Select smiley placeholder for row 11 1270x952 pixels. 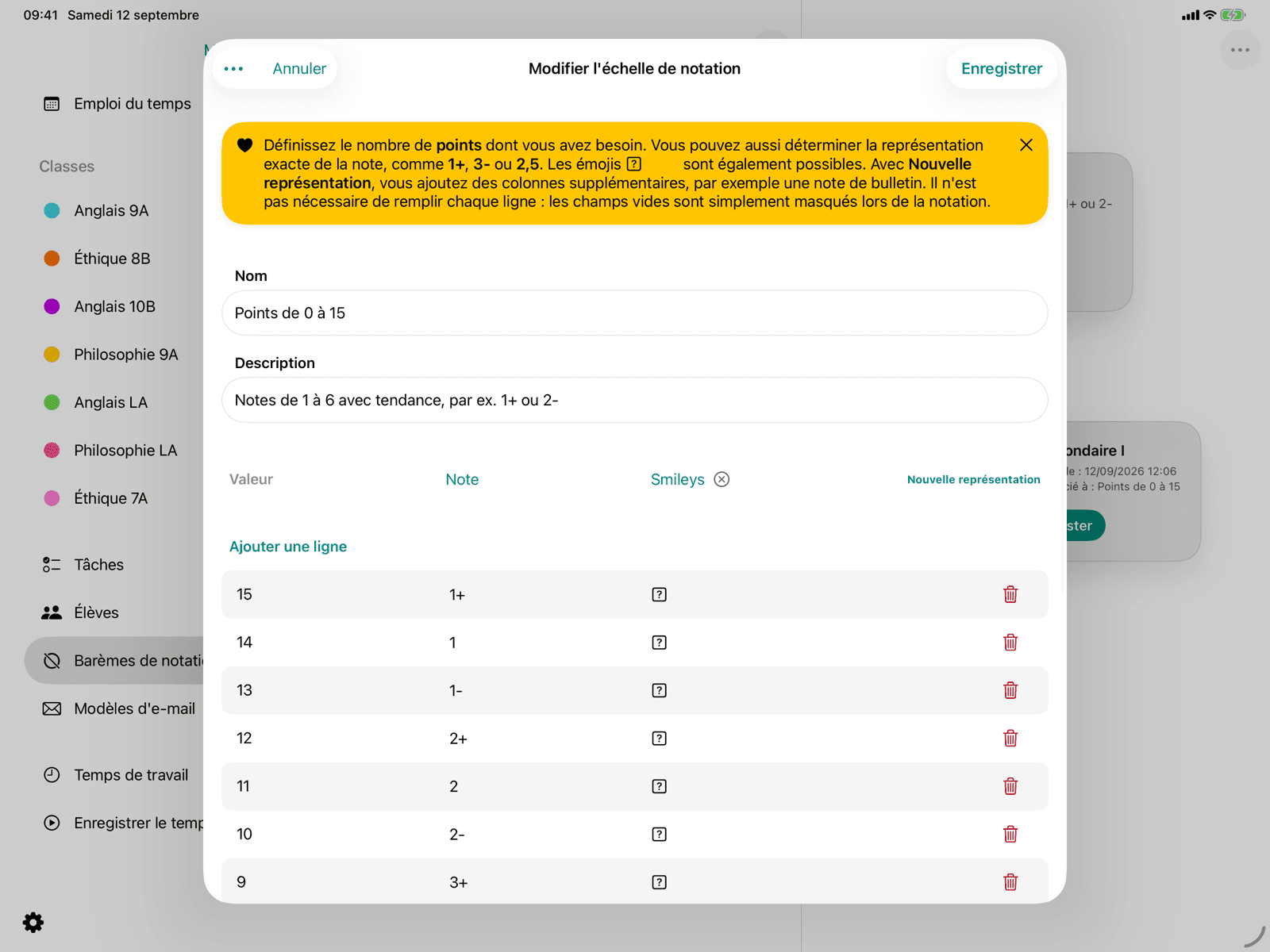click(659, 786)
